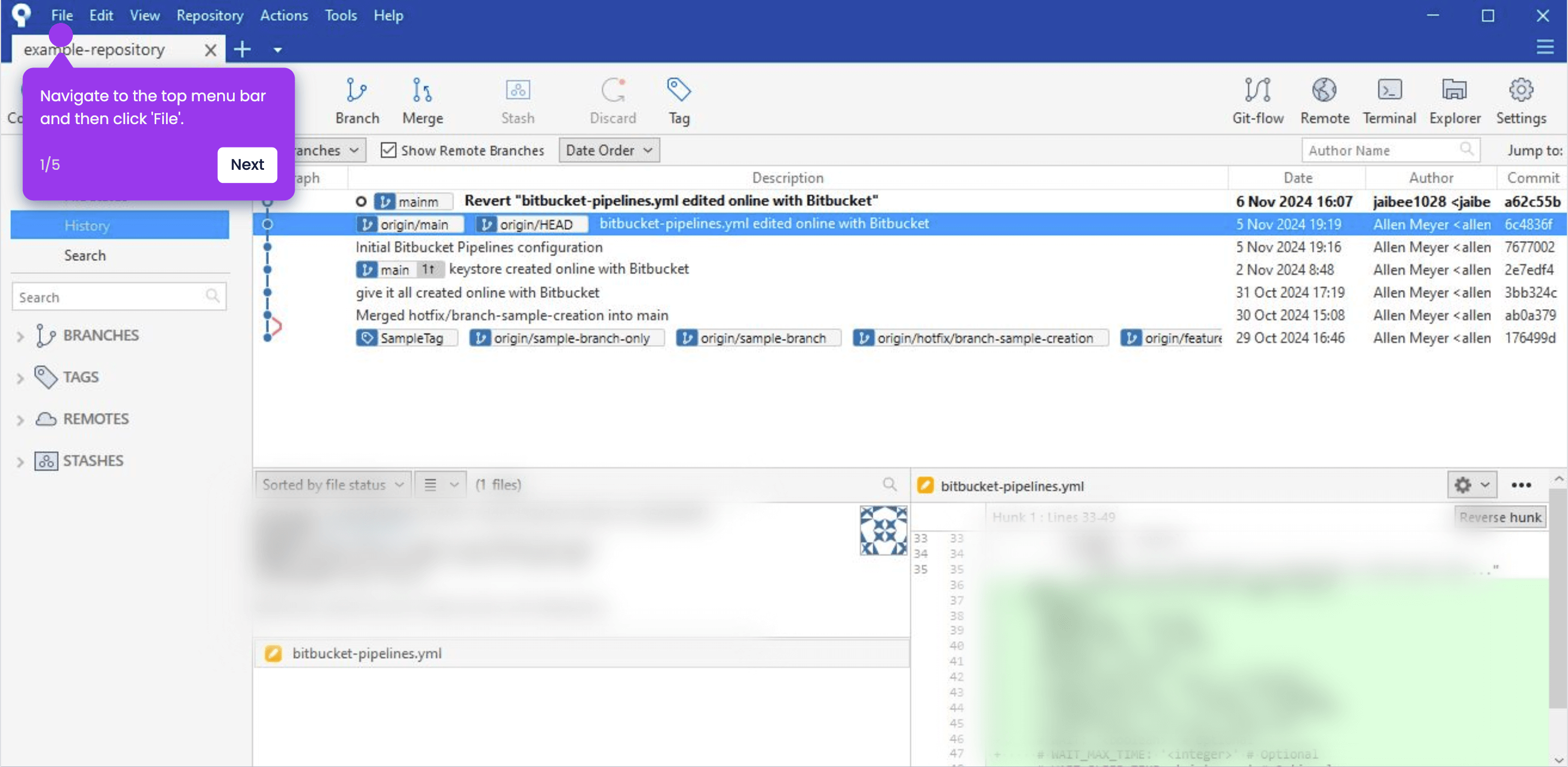Click the sidebar Search input field
1568x767 pixels.
coord(119,297)
